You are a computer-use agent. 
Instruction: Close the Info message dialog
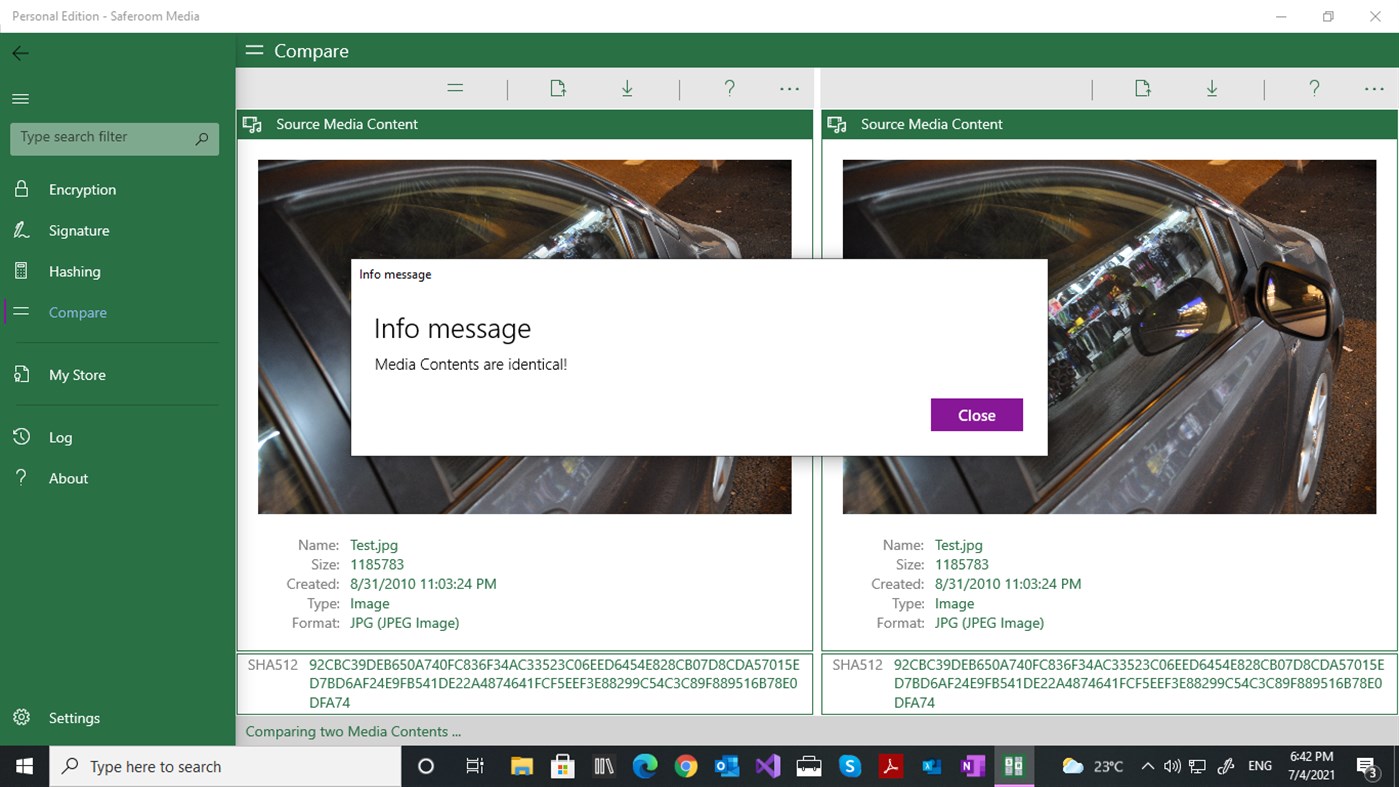point(976,415)
